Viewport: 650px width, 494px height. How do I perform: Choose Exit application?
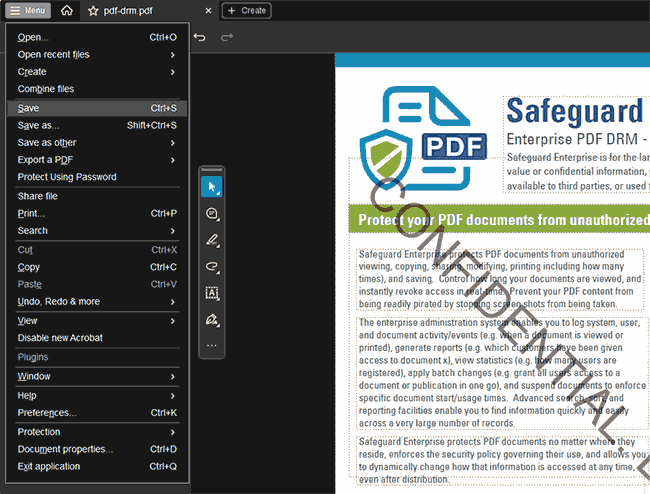click(x=97, y=466)
